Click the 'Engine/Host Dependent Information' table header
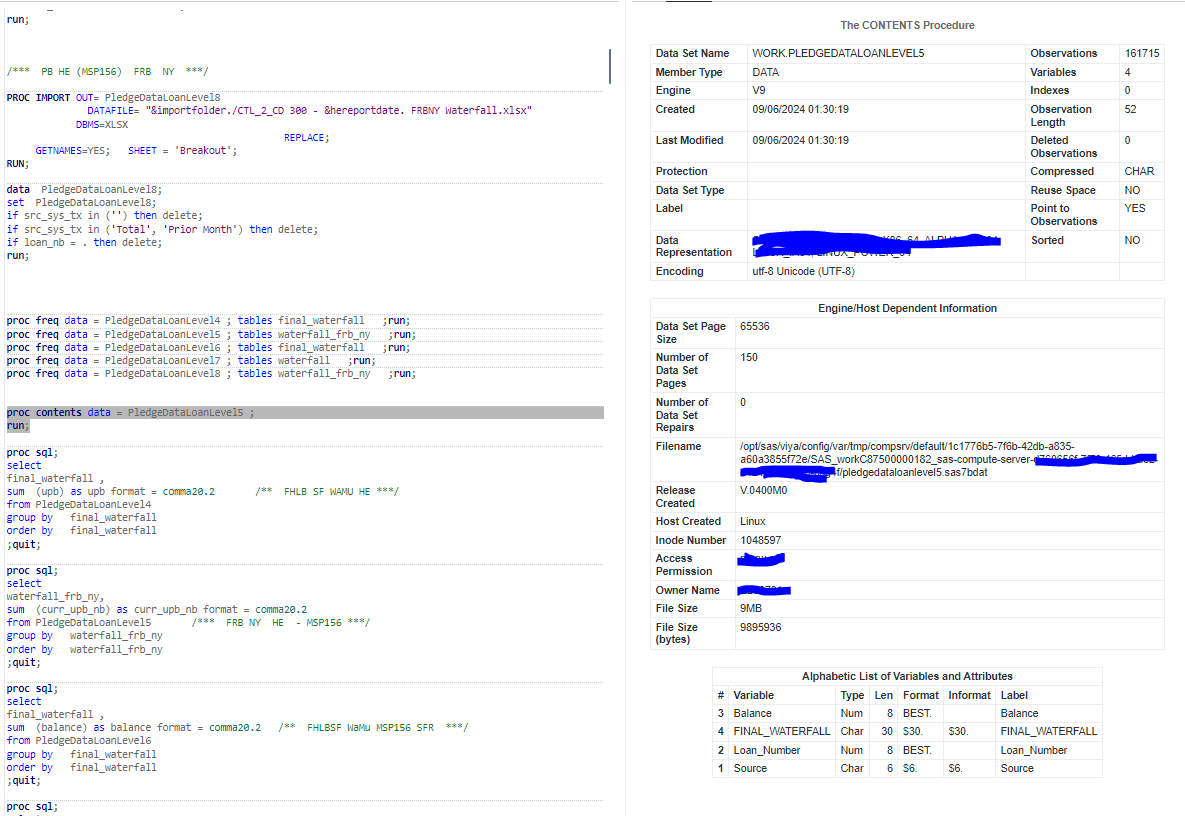This screenshot has width=1185, height=816. coord(907,308)
